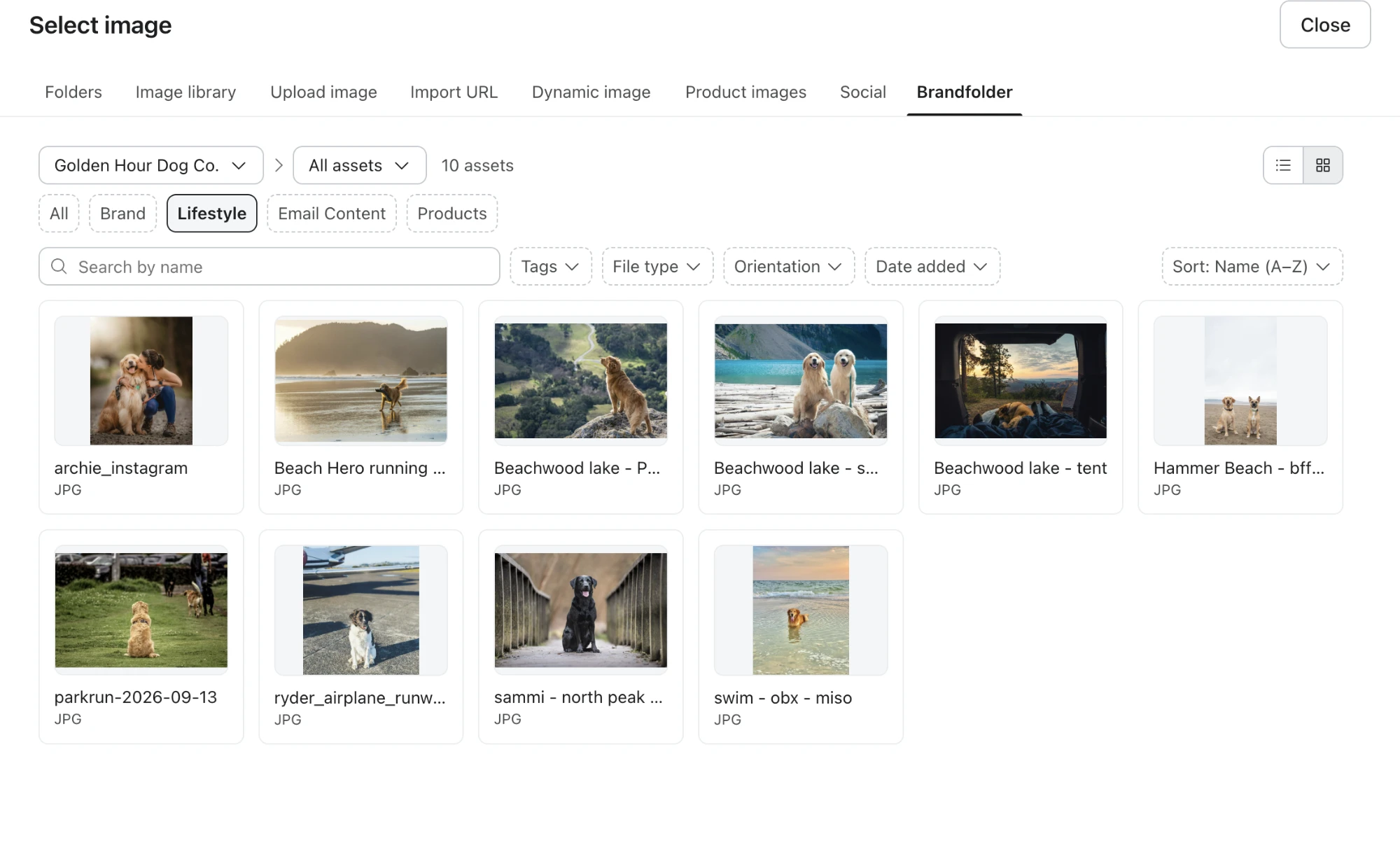Screen dimensions: 1400x866
Task: Switch to grid view icon
Action: point(1322,165)
